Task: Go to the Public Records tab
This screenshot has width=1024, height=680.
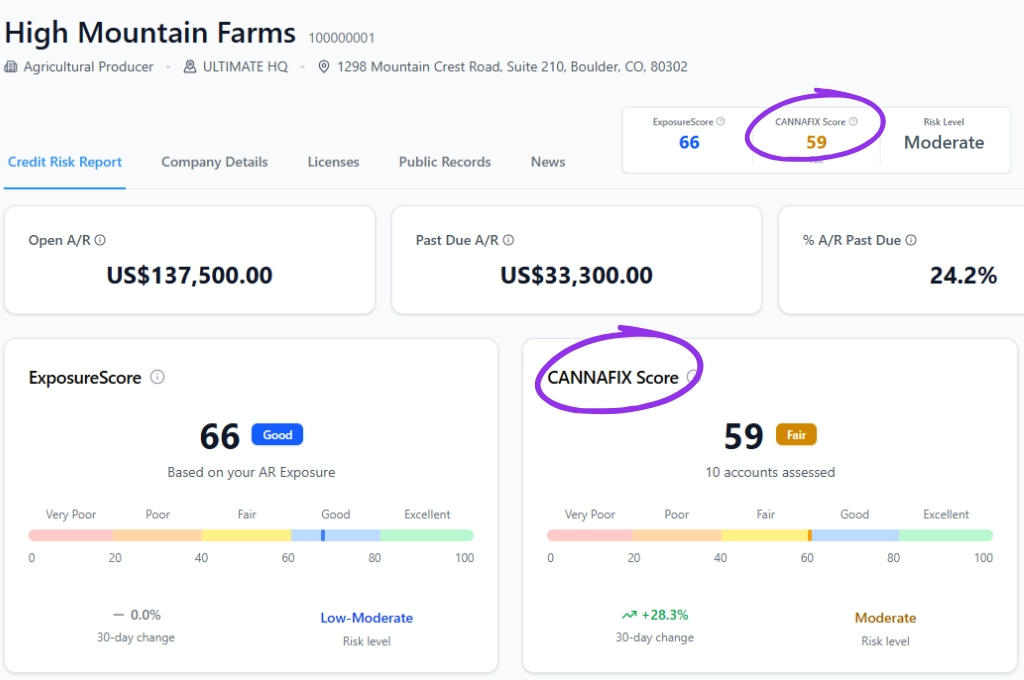Action: (x=445, y=162)
